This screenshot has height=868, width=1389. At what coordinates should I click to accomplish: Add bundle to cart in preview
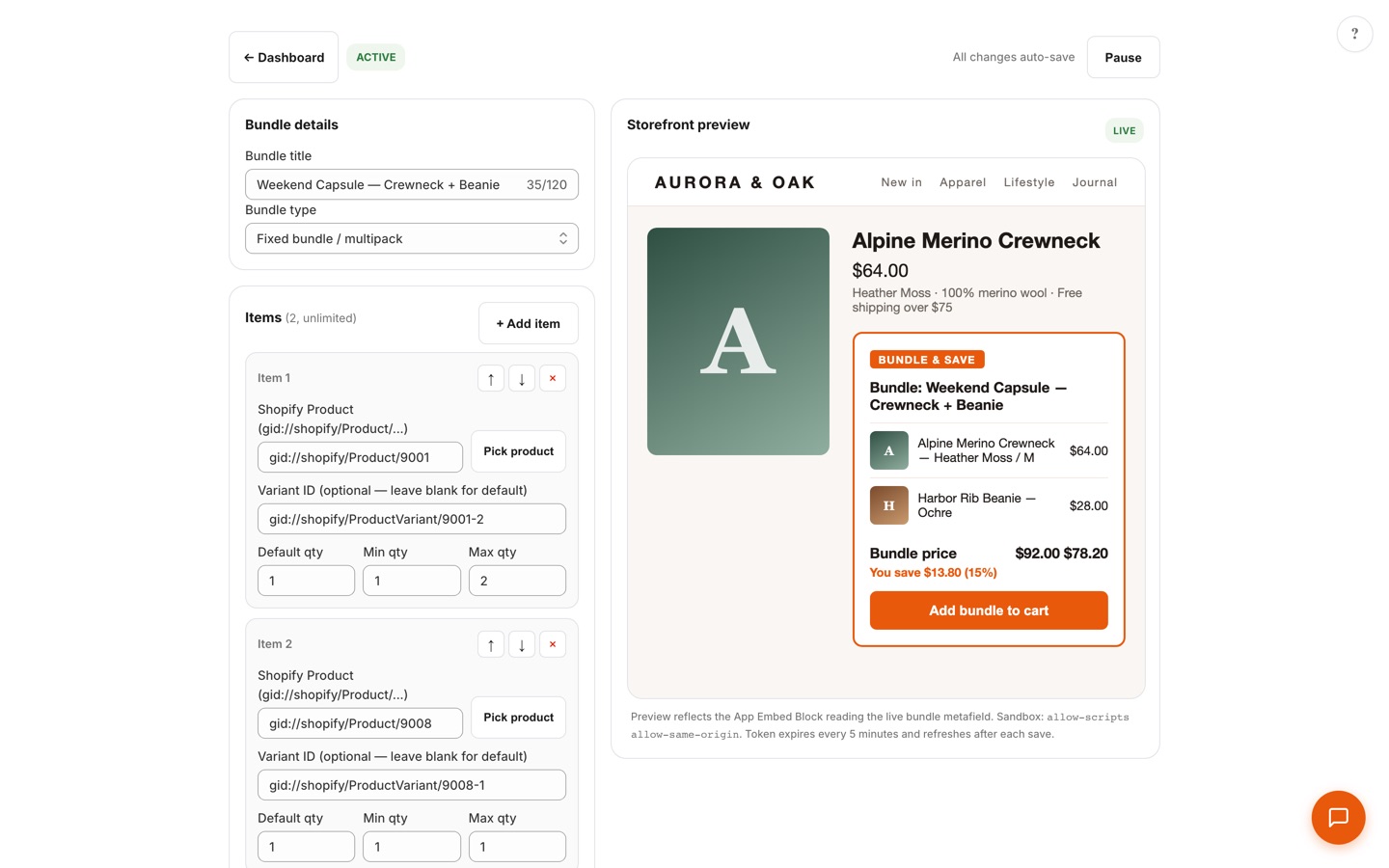[989, 610]
